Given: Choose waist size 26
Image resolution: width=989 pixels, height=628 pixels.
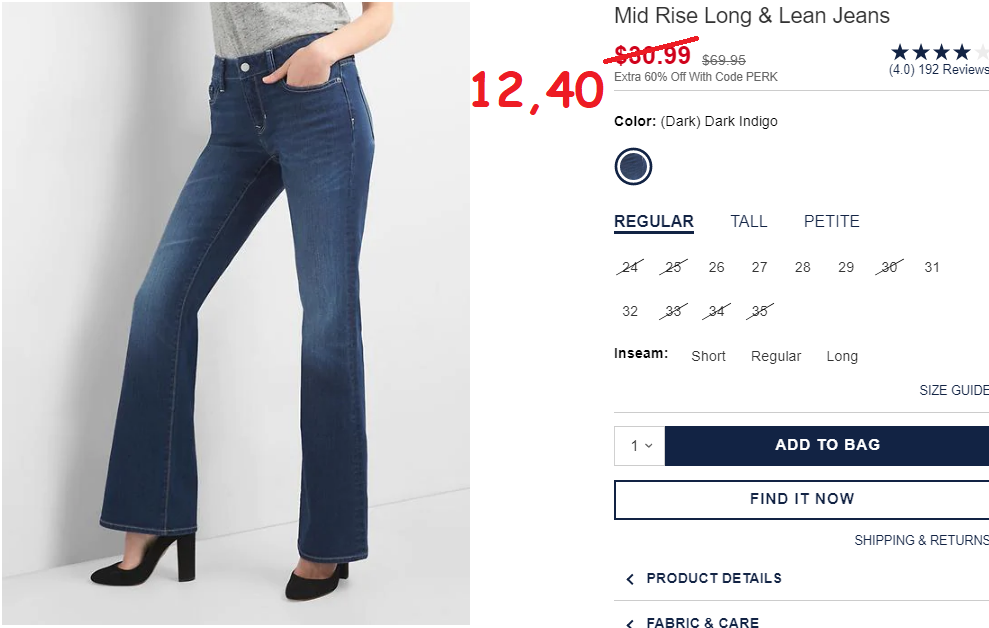Looking at the screenshot, I should 717,267.
